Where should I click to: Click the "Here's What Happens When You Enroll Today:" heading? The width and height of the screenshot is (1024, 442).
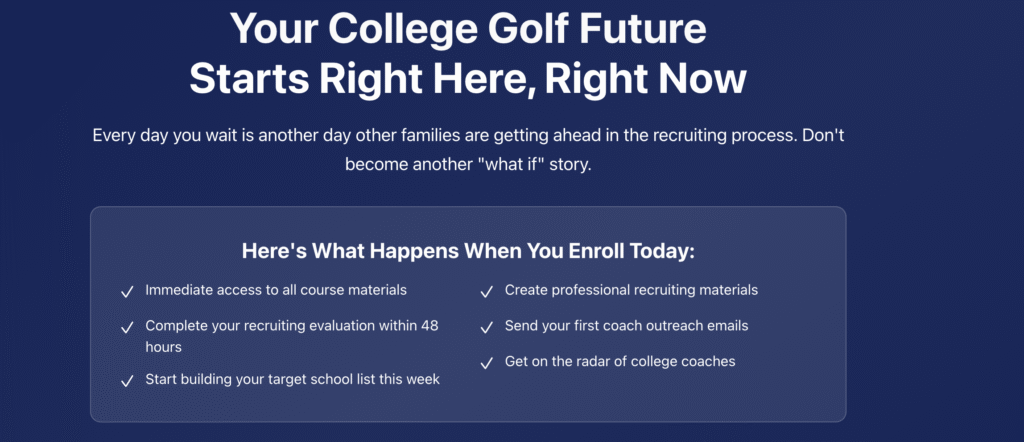[468, 251]
